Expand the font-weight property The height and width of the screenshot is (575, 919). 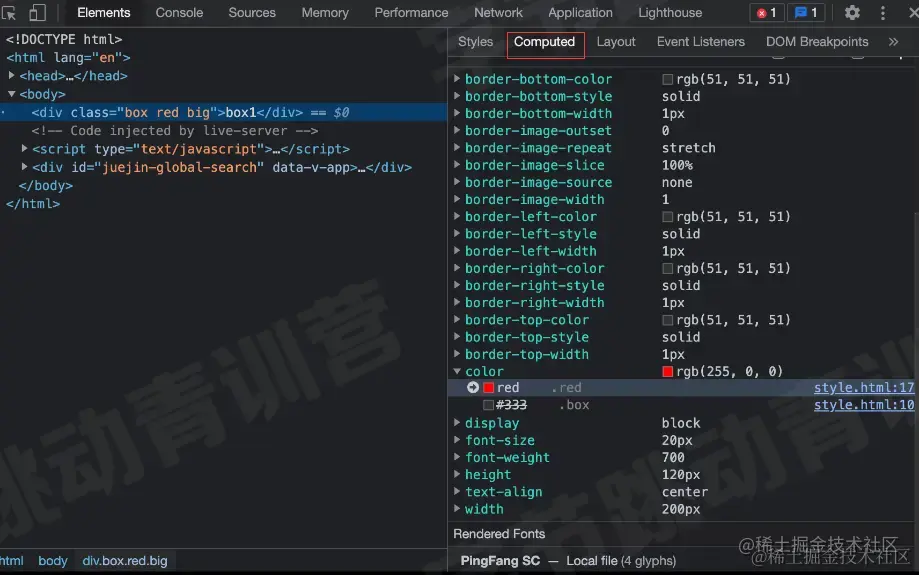coord(457,457)
